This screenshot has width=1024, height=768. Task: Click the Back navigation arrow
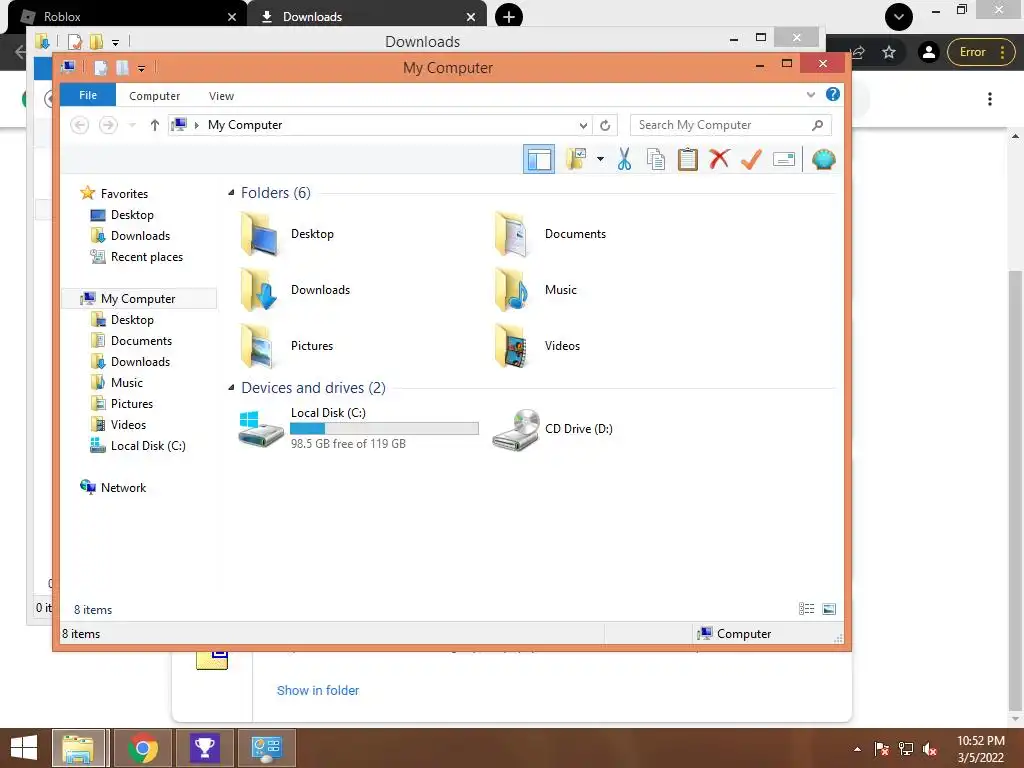click(x=80, y=125)
